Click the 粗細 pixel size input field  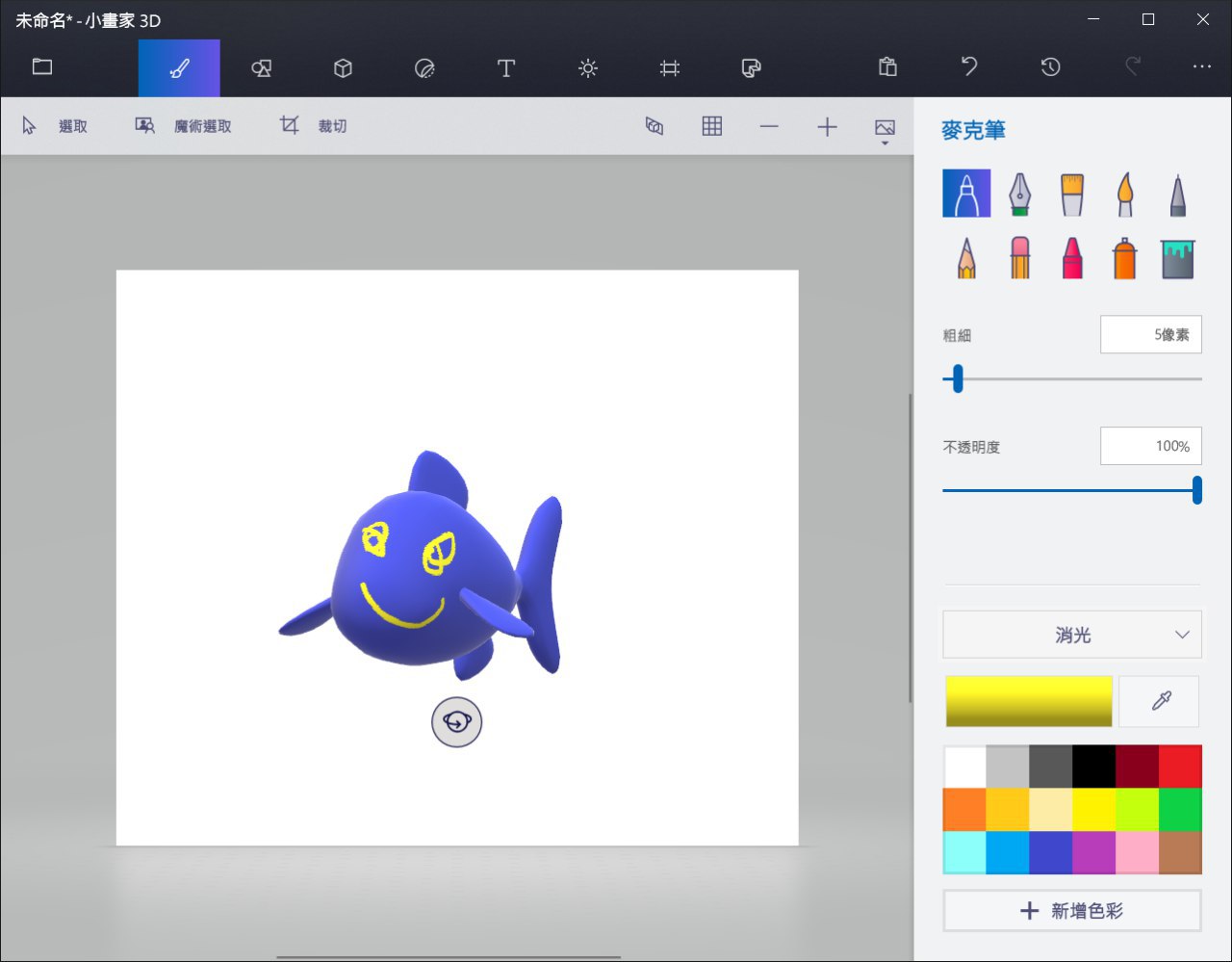pos(1150,335)
